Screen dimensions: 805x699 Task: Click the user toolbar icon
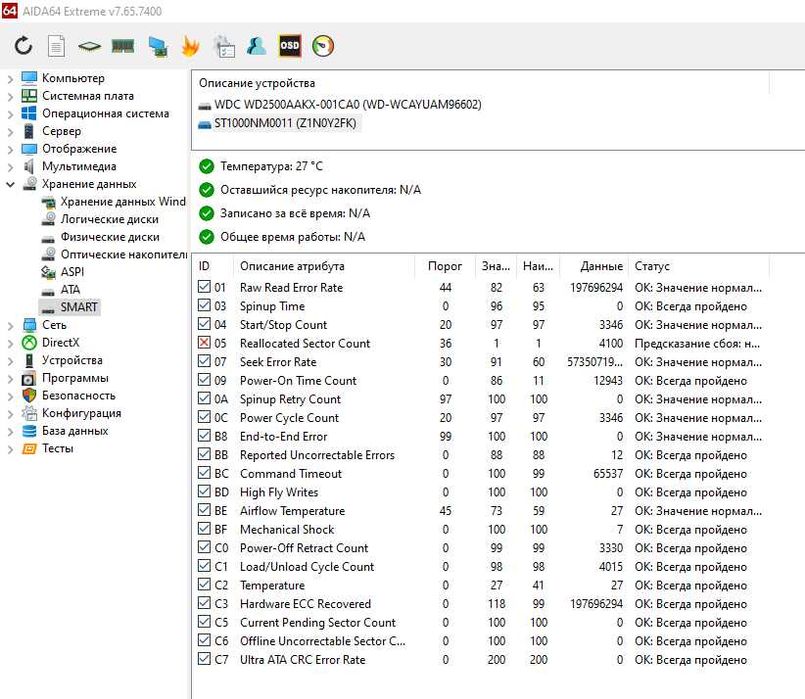point(256,46)
